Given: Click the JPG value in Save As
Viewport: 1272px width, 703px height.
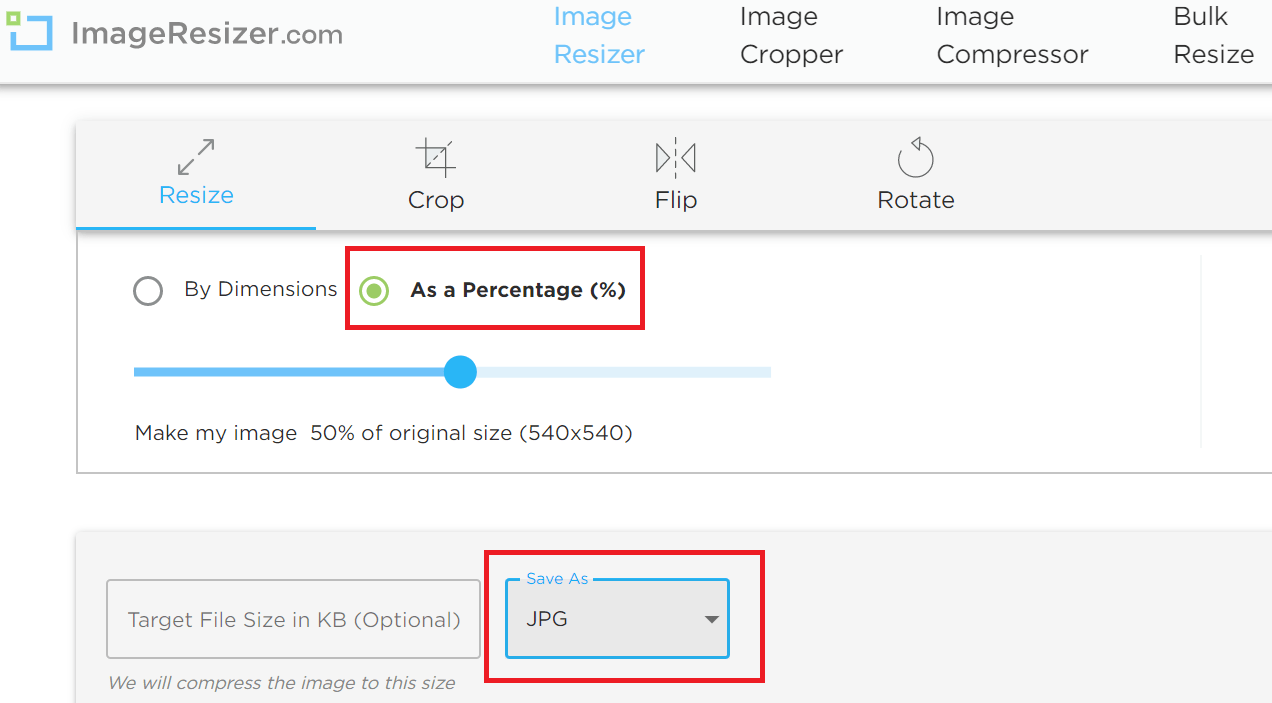Looking at the screenshot, I should tap(547, 619).
